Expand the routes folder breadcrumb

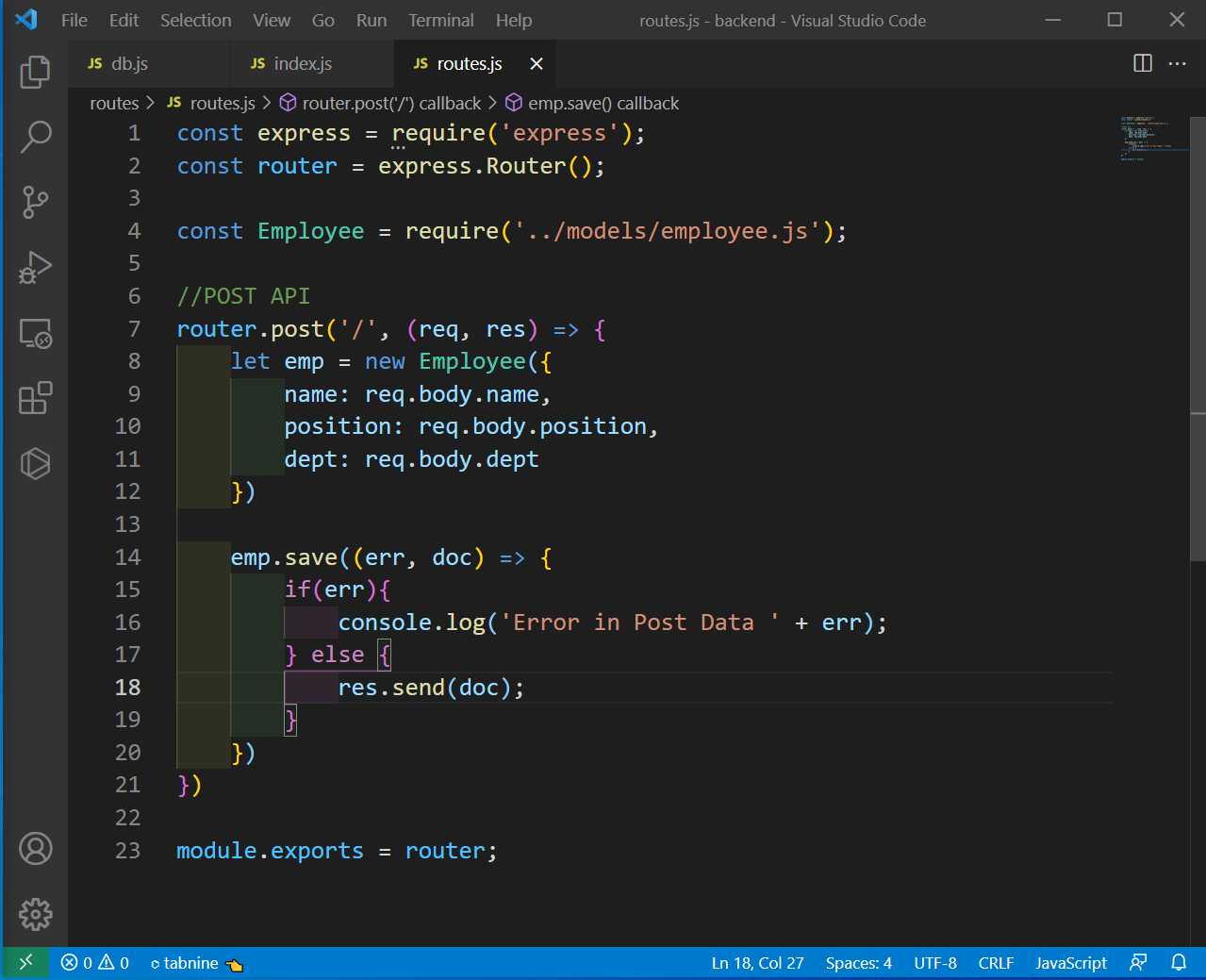pyautogui.click(x=114, y=103)
